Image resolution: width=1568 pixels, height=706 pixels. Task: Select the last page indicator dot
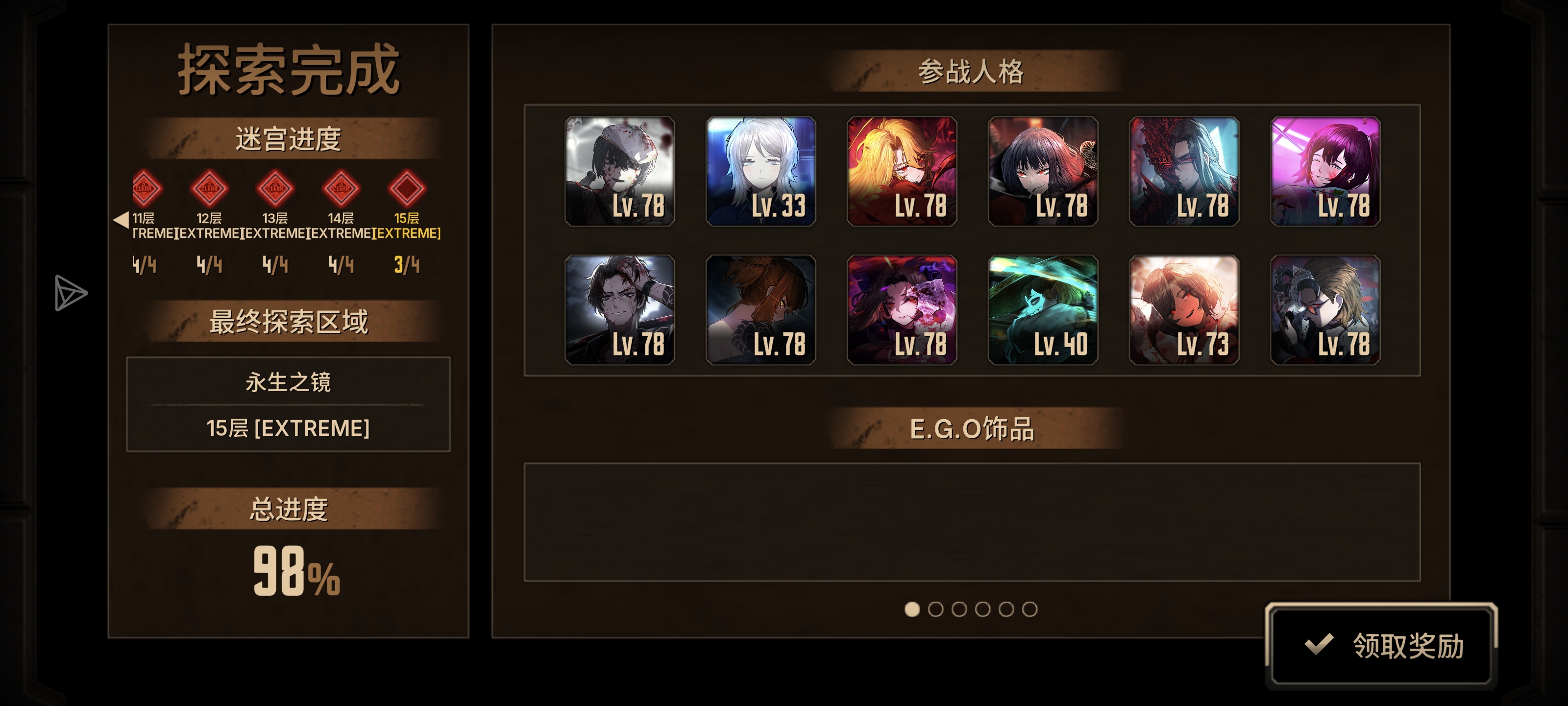1029,609
